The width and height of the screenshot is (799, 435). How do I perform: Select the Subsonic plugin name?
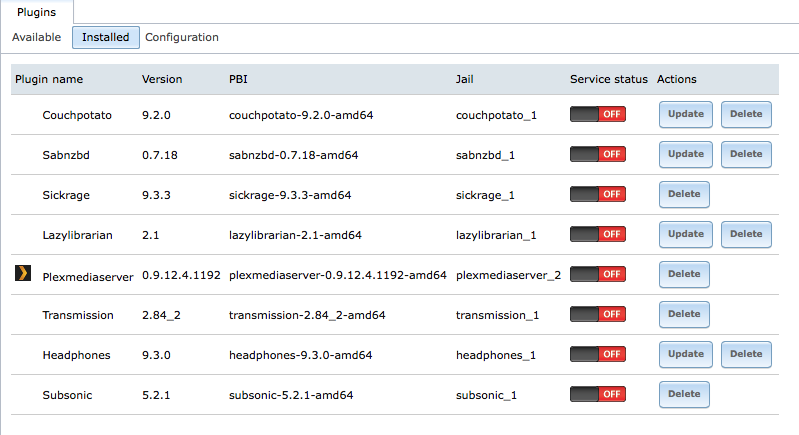[67, 395]
